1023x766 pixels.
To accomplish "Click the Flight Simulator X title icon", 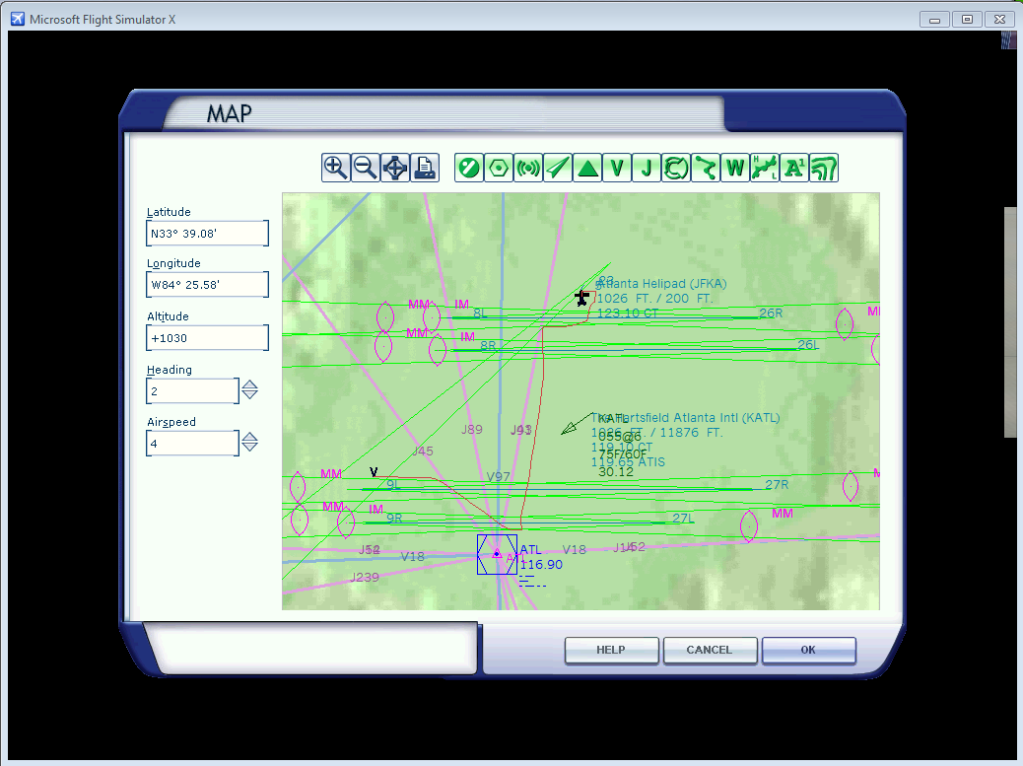I will click(18, 19).
